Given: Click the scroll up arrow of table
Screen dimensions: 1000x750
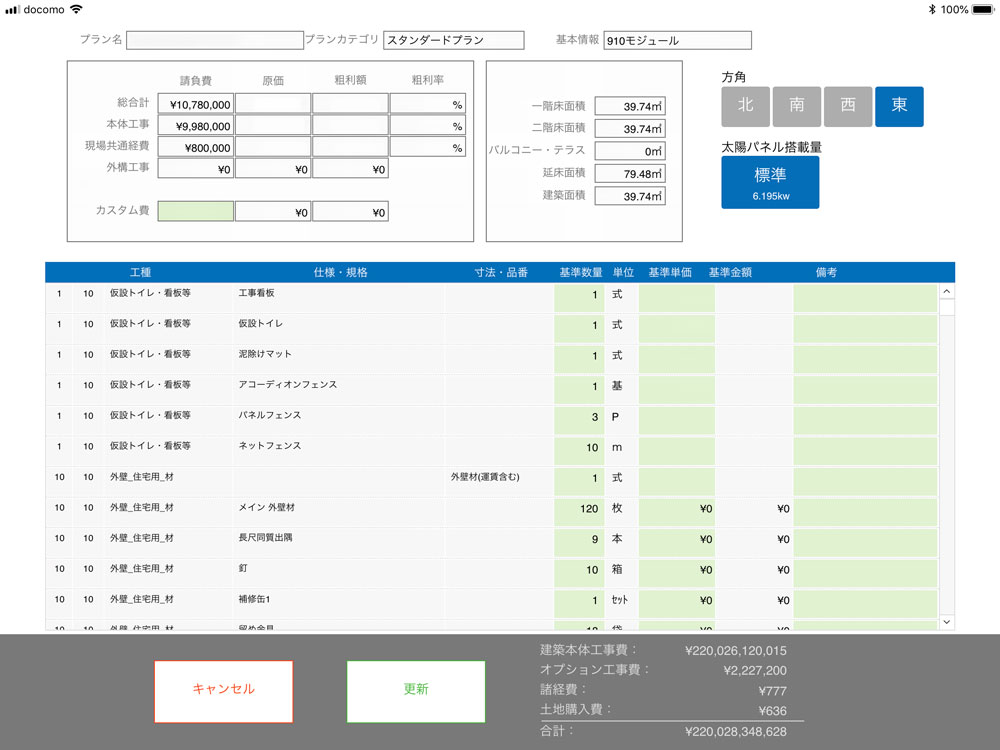Looking at the screenshot, I should (947, 291).
